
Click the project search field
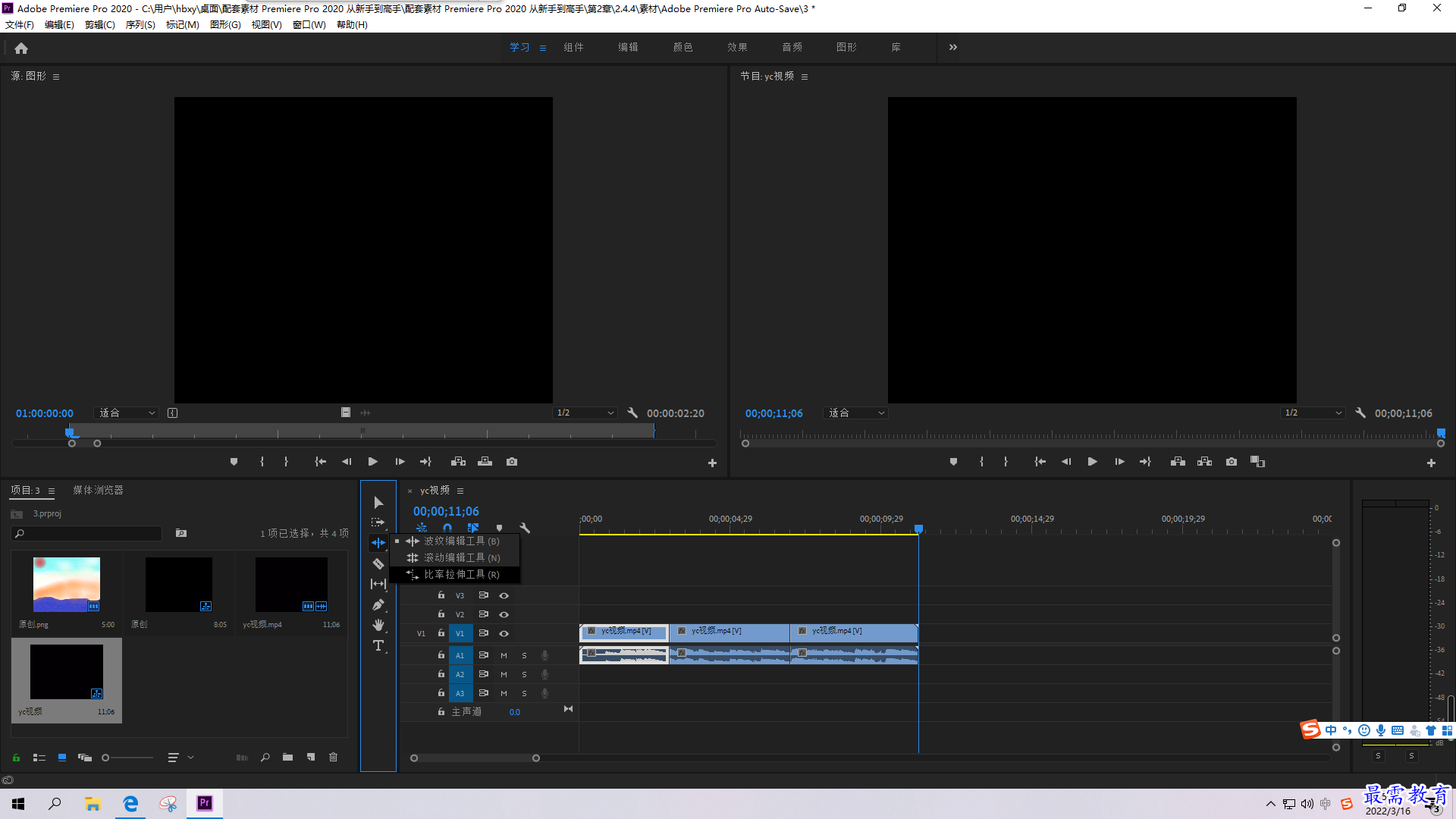[x=87, y=534]
